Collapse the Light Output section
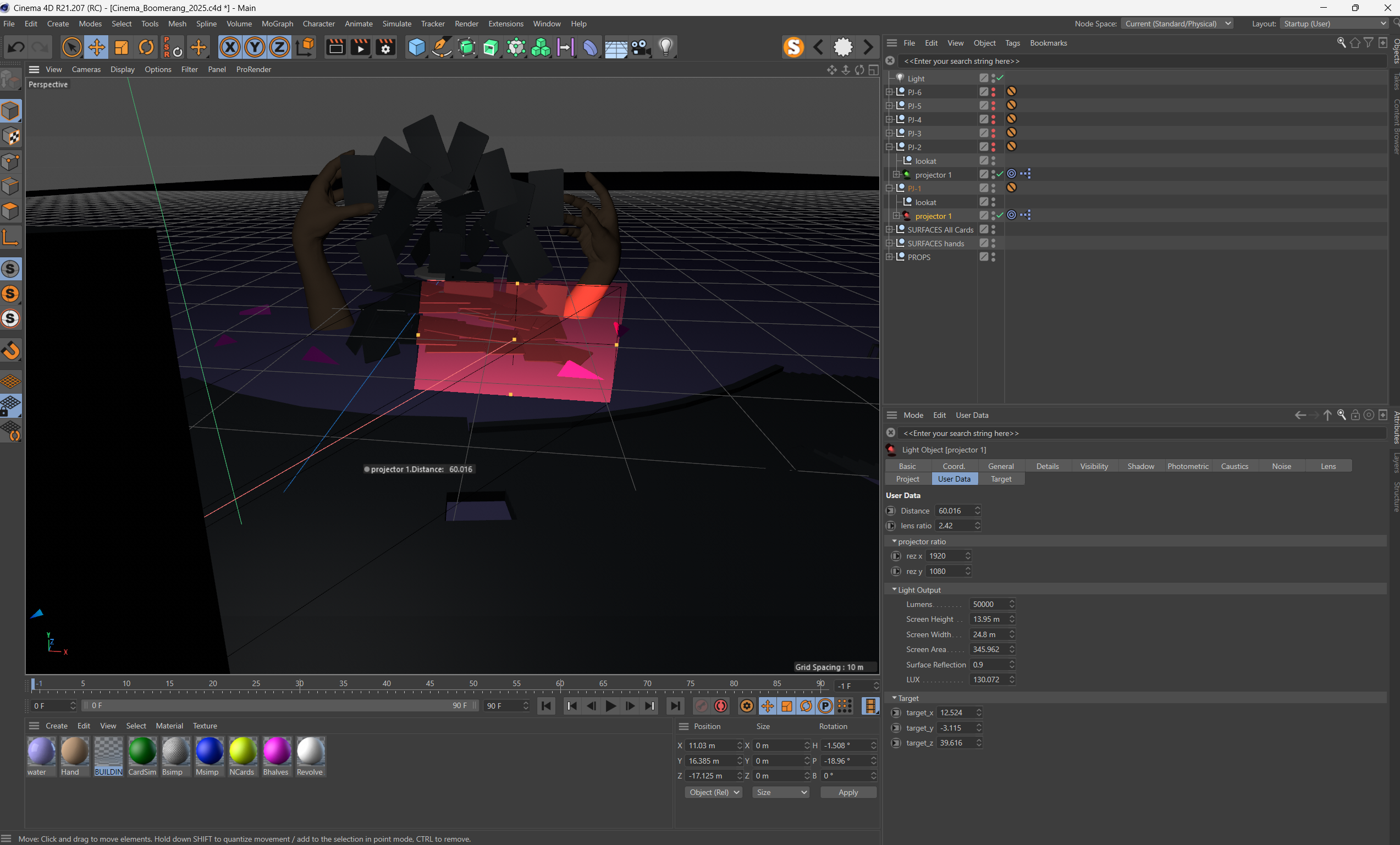The height and width of the screenshot is (845, 1400). pyautogui.click(x=894, y=590)
